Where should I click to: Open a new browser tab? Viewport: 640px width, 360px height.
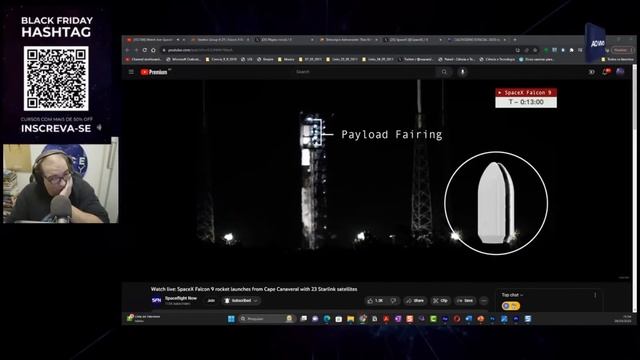(515, 40)
